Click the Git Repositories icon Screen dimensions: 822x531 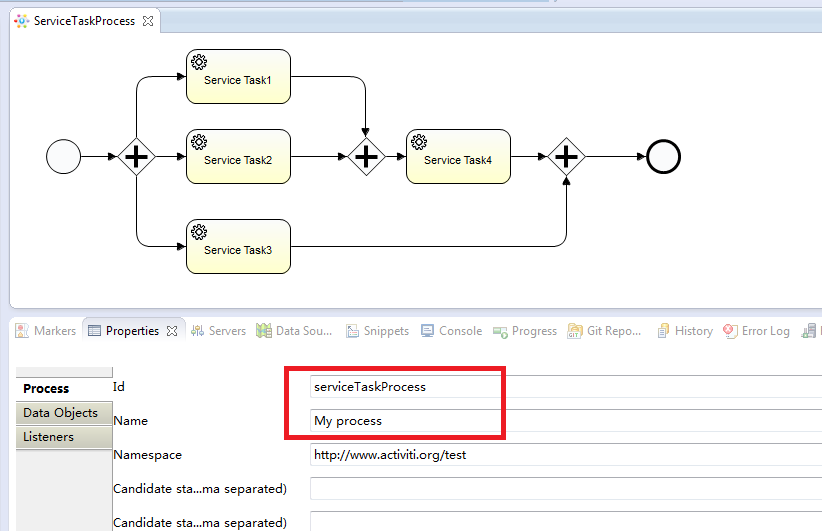(x=575, y=331)
